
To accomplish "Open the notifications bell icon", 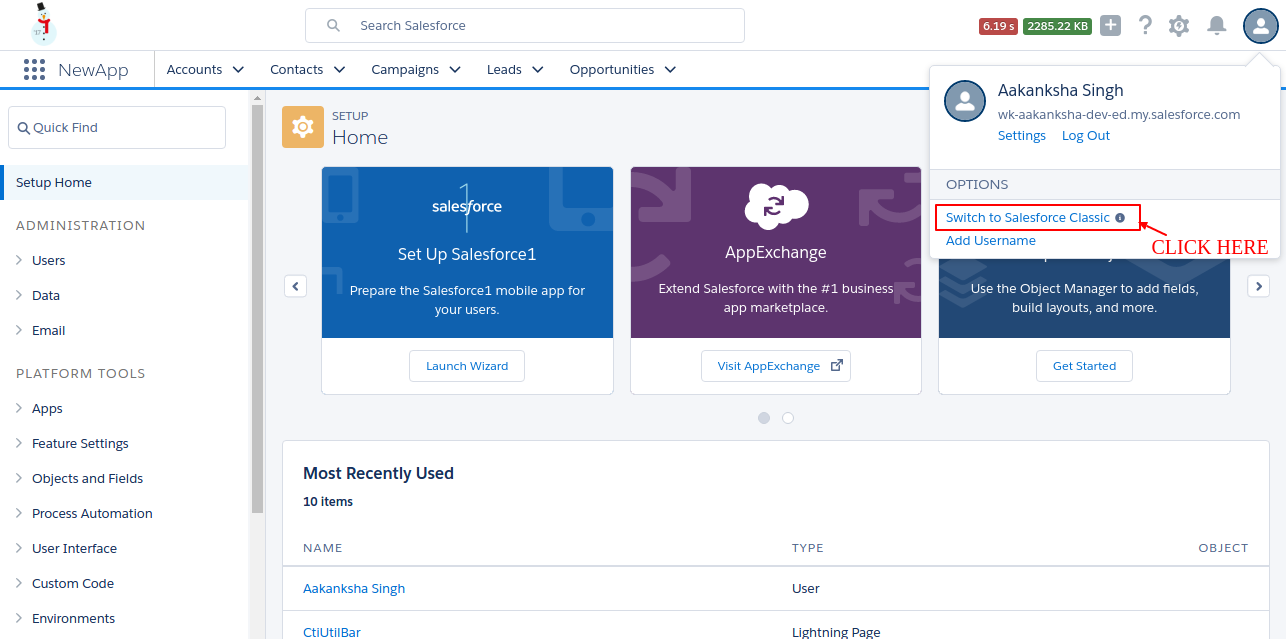I will [x=1216, y=26].
